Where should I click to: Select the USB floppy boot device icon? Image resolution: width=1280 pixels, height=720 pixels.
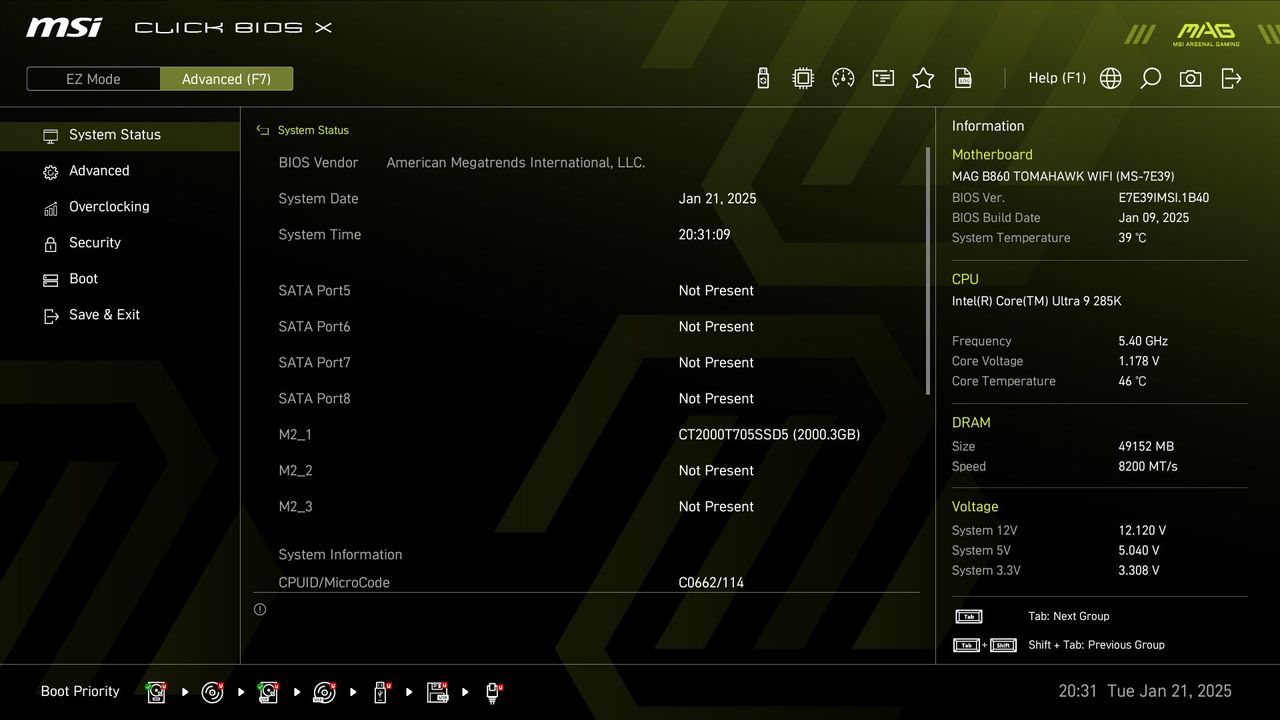(437, 691)
